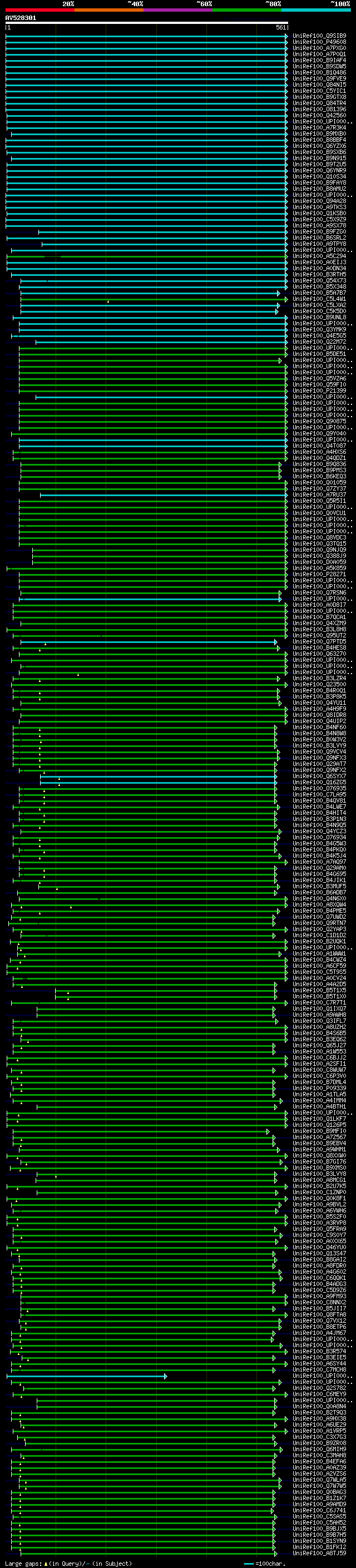356x1568 pixels.
Task: Click hit label UniRef100_C5X9Z9
Action: (x=319, y=220)
